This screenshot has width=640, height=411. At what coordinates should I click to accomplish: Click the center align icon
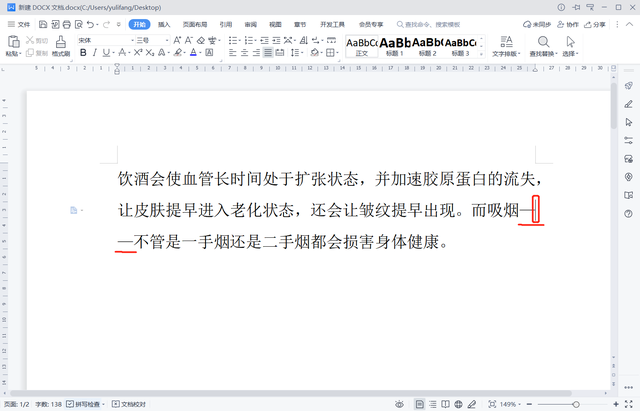pos(244,53)
